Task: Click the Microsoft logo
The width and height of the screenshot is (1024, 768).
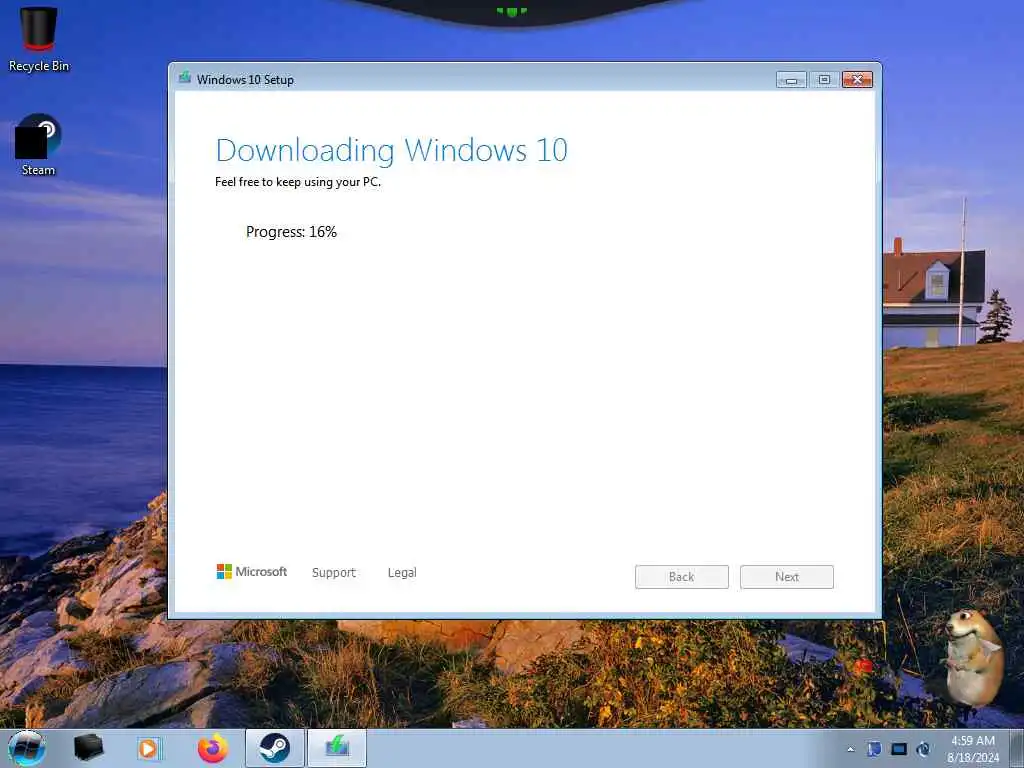Action: pyautogui.click(x=251, y=572)
